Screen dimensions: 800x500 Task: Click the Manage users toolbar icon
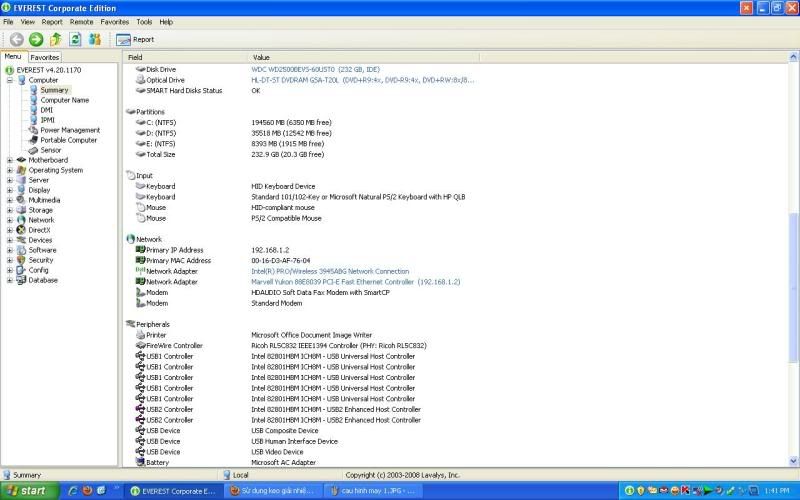pyautogui.click(x=95, y=39)
